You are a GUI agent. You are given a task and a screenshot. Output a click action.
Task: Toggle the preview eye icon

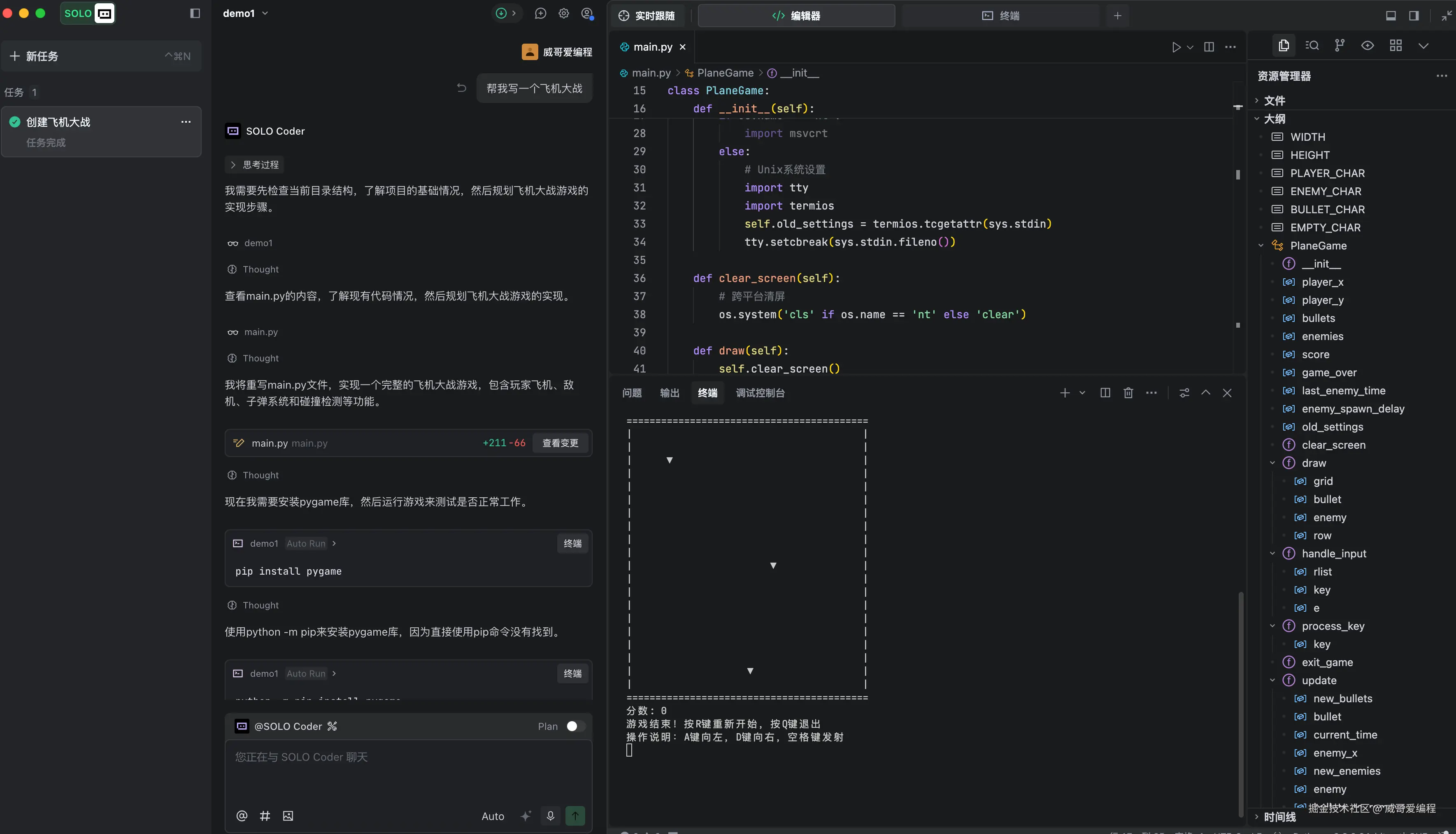click(1367, 46)
